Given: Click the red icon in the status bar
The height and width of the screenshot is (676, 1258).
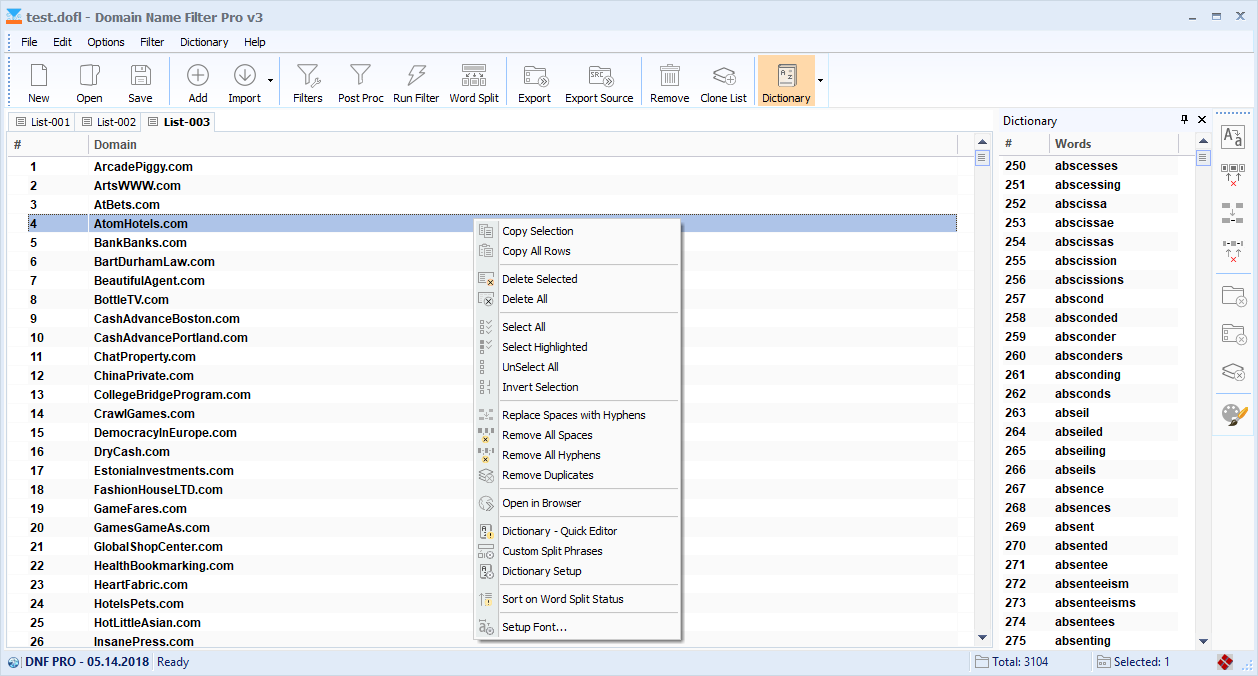Looking at the screenshot, I should (1224, 662).
